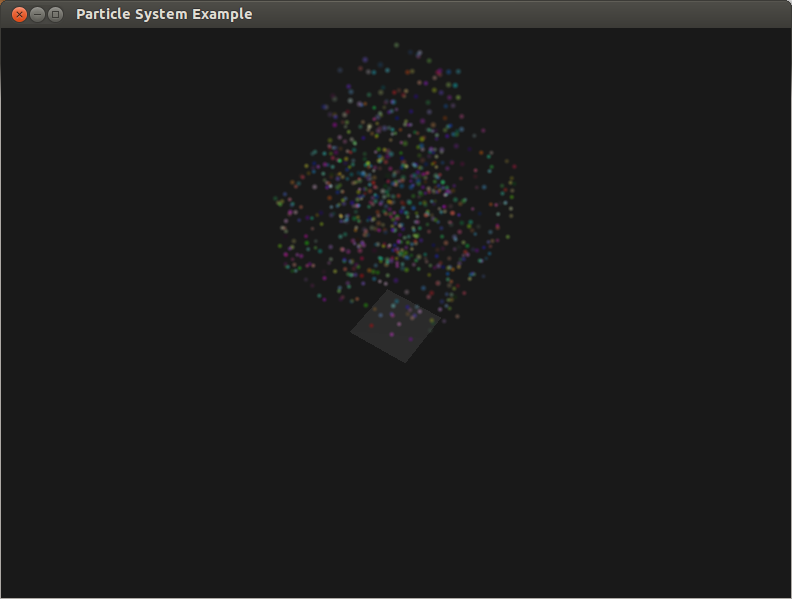Click the bottom corner of the gray plane
The width and height of the screenshot is (792, 599).
pyautogui.click(x=405, y=362)
